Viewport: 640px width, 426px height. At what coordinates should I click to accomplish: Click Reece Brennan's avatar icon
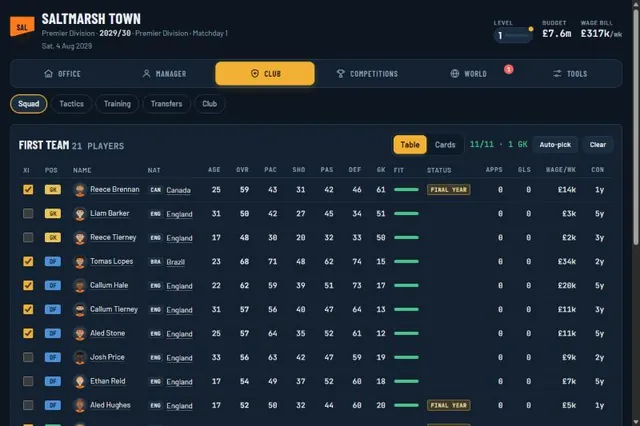click(80, 190)
